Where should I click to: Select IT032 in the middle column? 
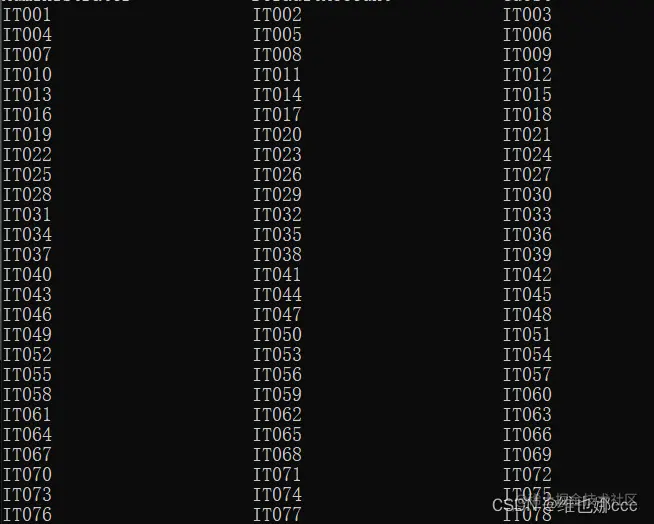(x=277, y=215)
